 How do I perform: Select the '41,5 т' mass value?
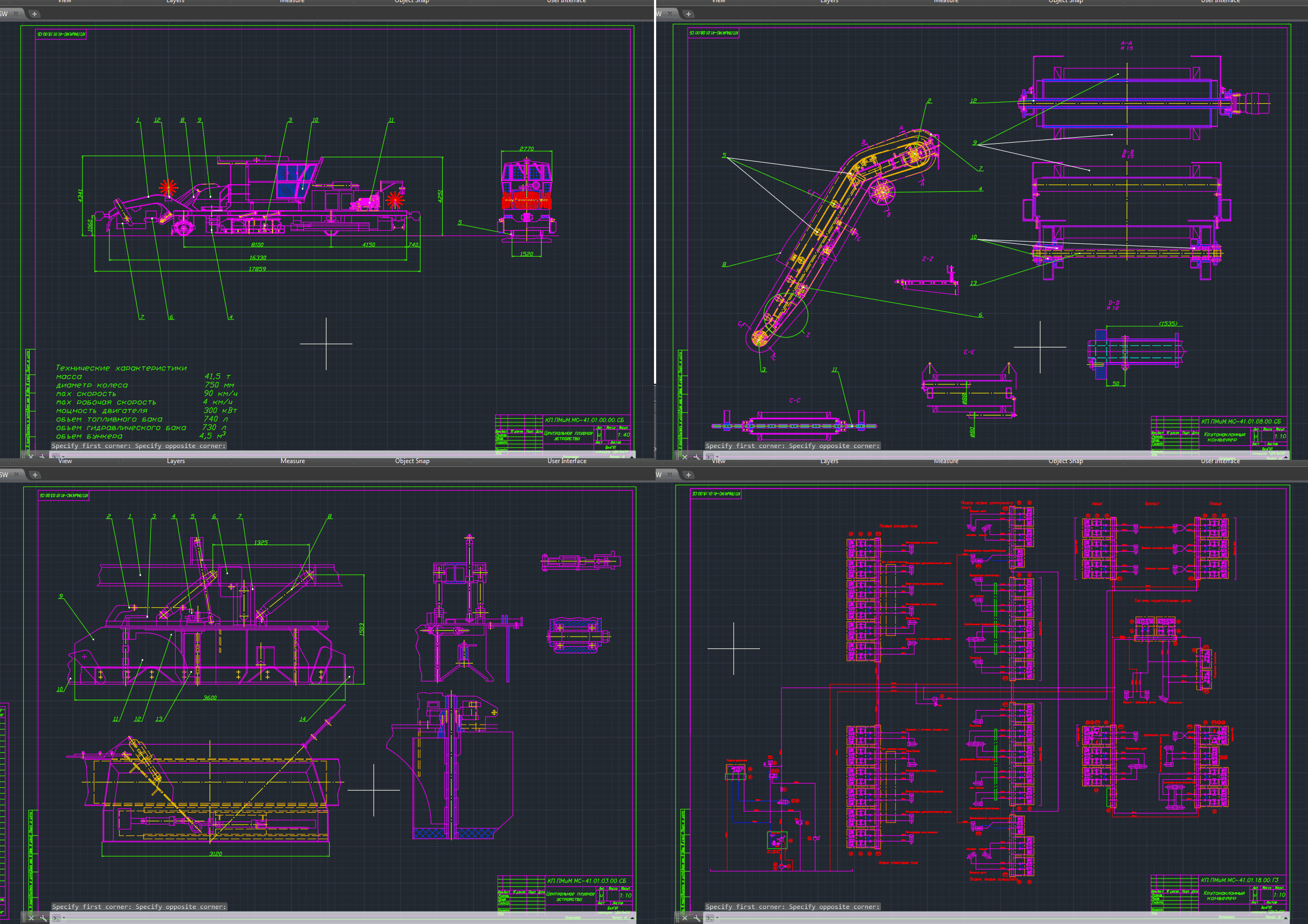coord(218,377)
